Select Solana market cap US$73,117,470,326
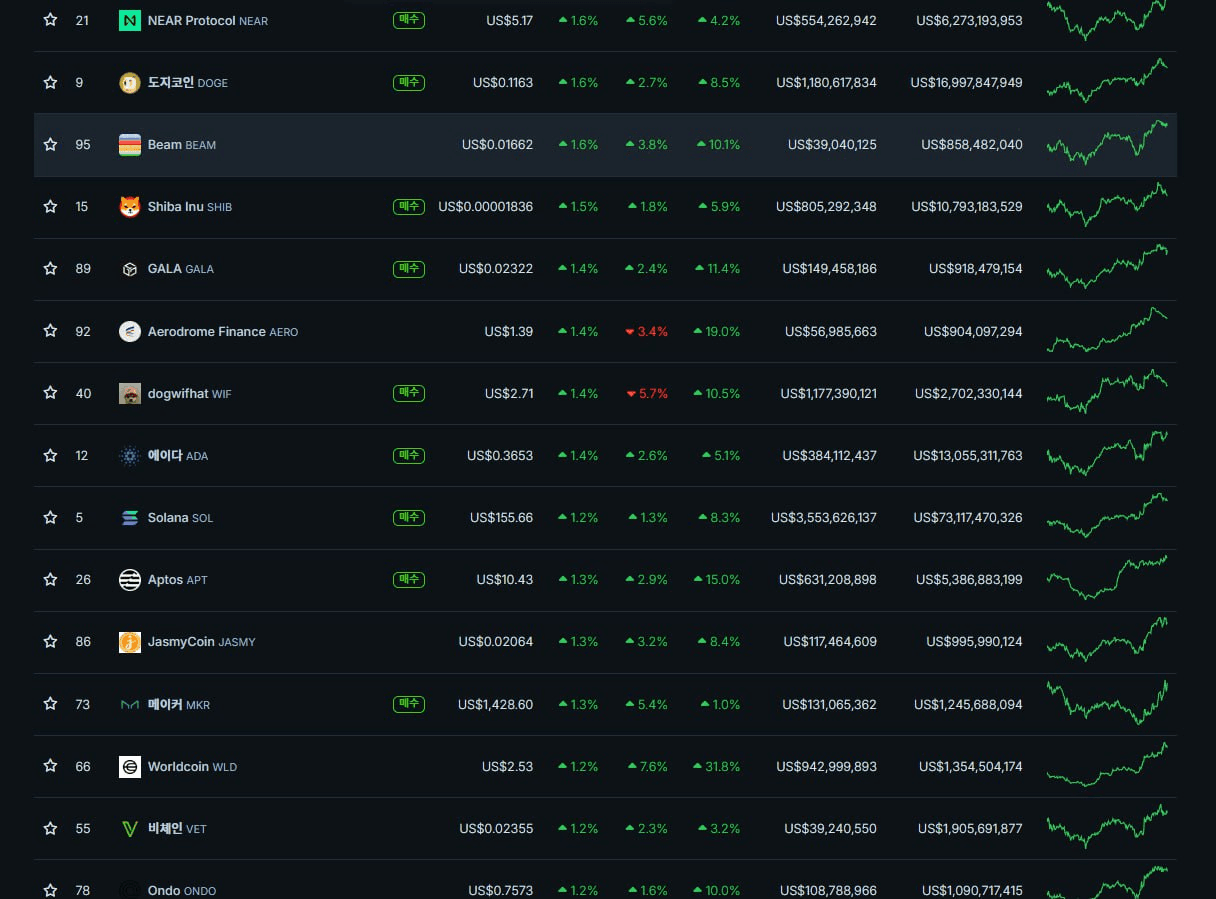The height and width of the screenshot is (899, 1216). point(968,517)
